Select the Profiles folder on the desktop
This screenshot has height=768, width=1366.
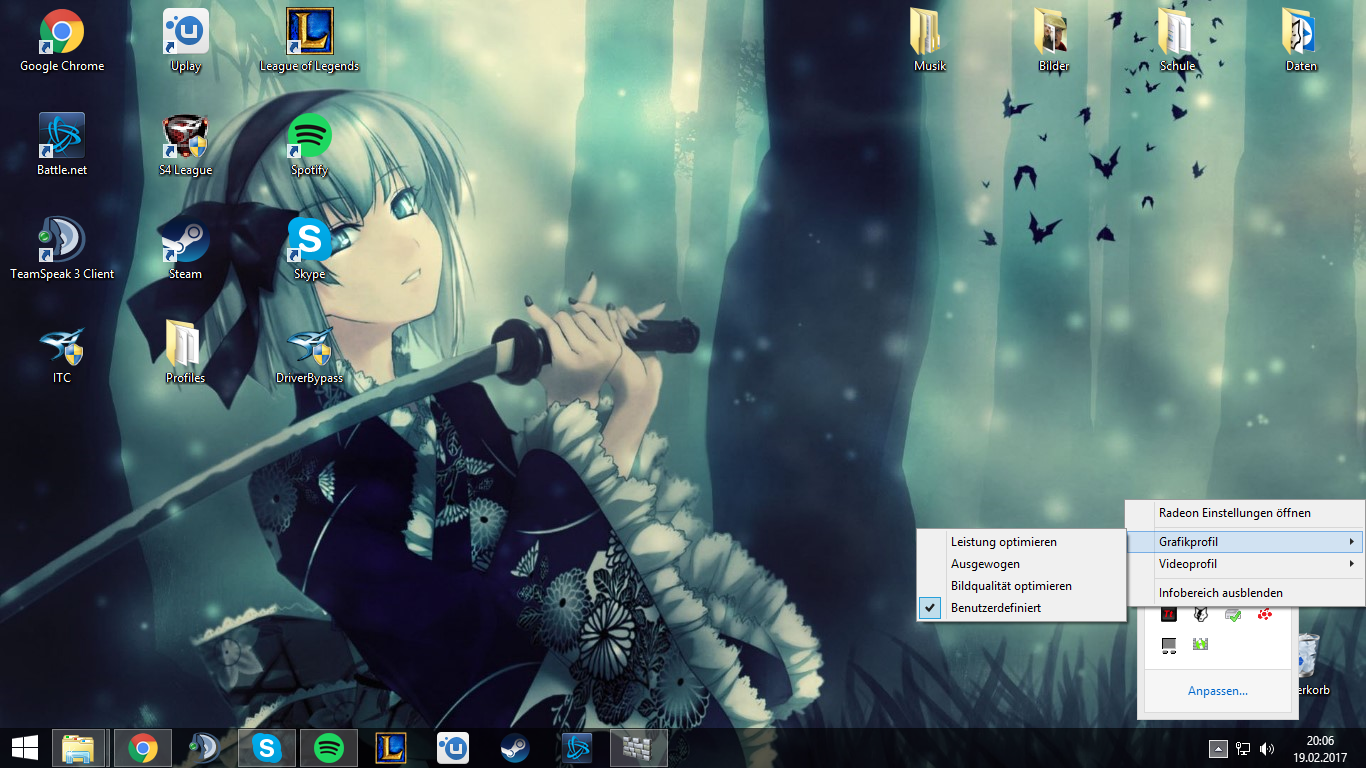[x=186, y=352]
